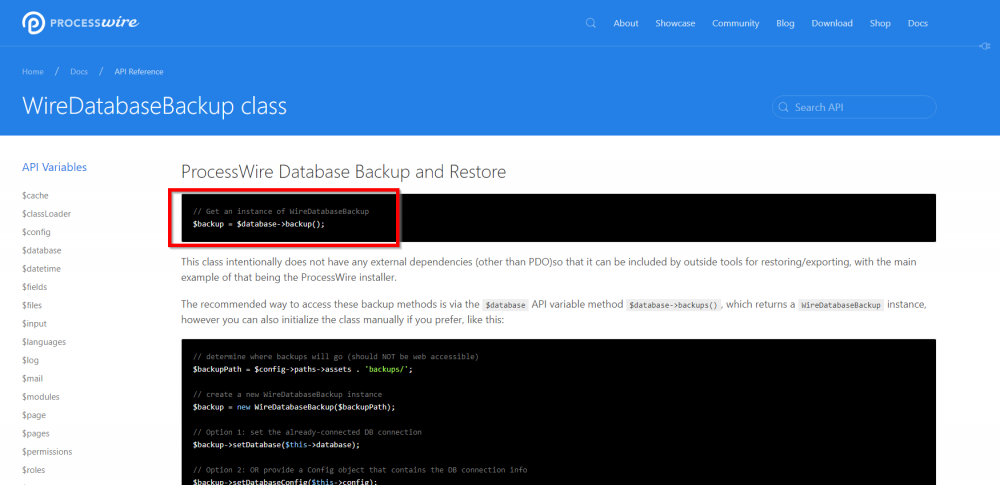
Task: Click the plug icon at right edge
Action: click(x=985, y=46)
